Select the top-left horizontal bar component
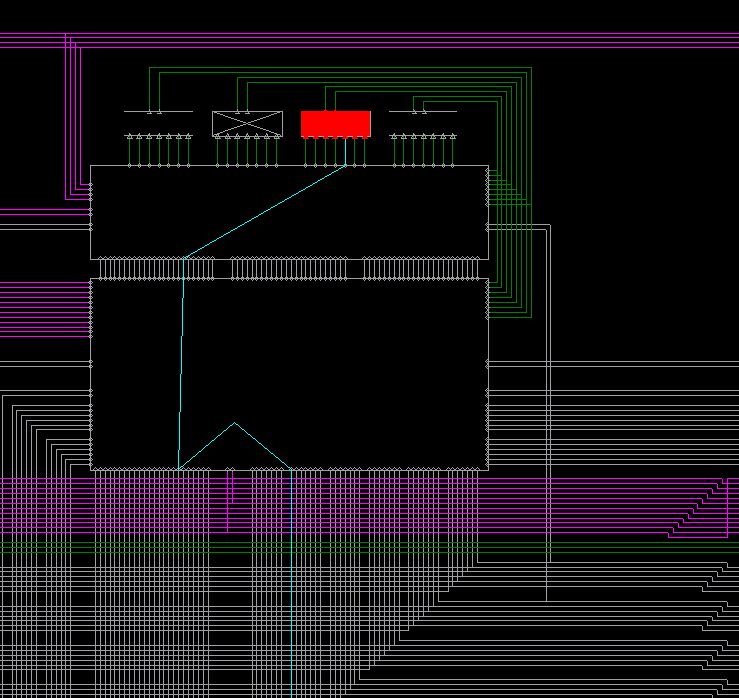The width and height of the screenshot is (739, 698). pos(158,111)
